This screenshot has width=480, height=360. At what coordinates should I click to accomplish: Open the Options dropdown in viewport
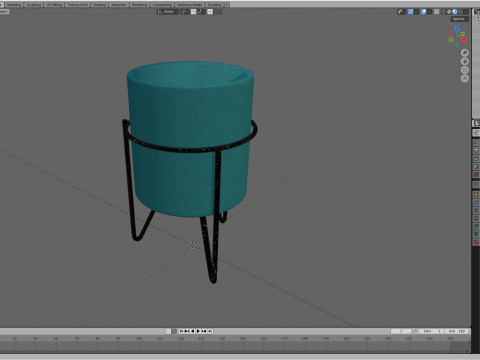[x=460, y=19]
